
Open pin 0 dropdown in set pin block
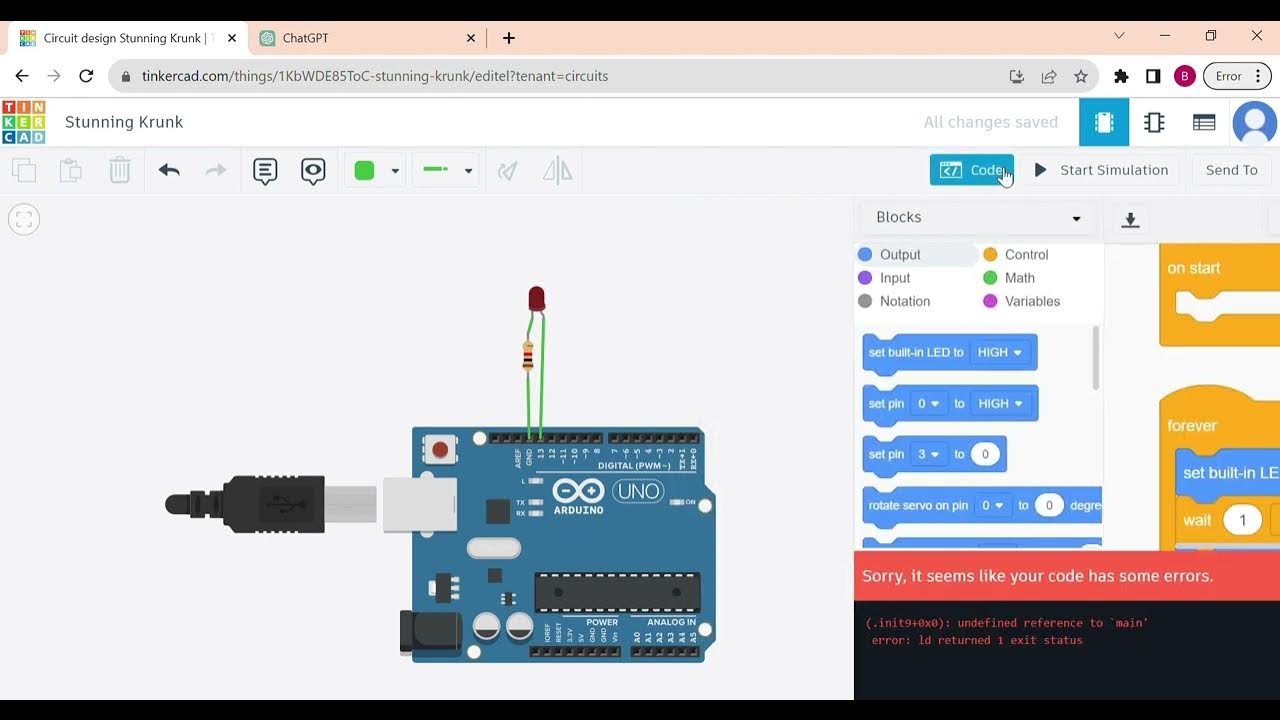(x=930, y=403)
